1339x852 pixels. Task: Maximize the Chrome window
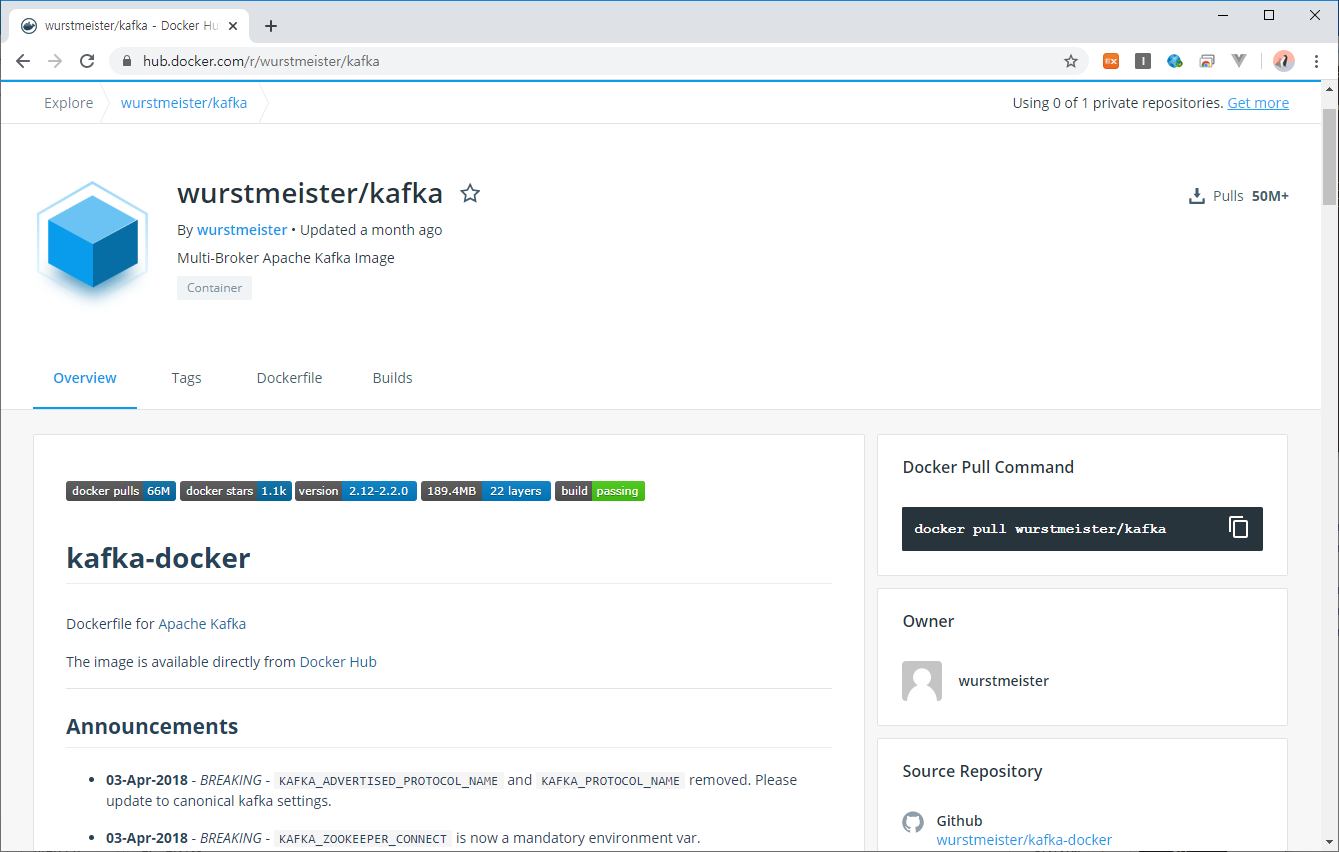(x=1269, y=15)
